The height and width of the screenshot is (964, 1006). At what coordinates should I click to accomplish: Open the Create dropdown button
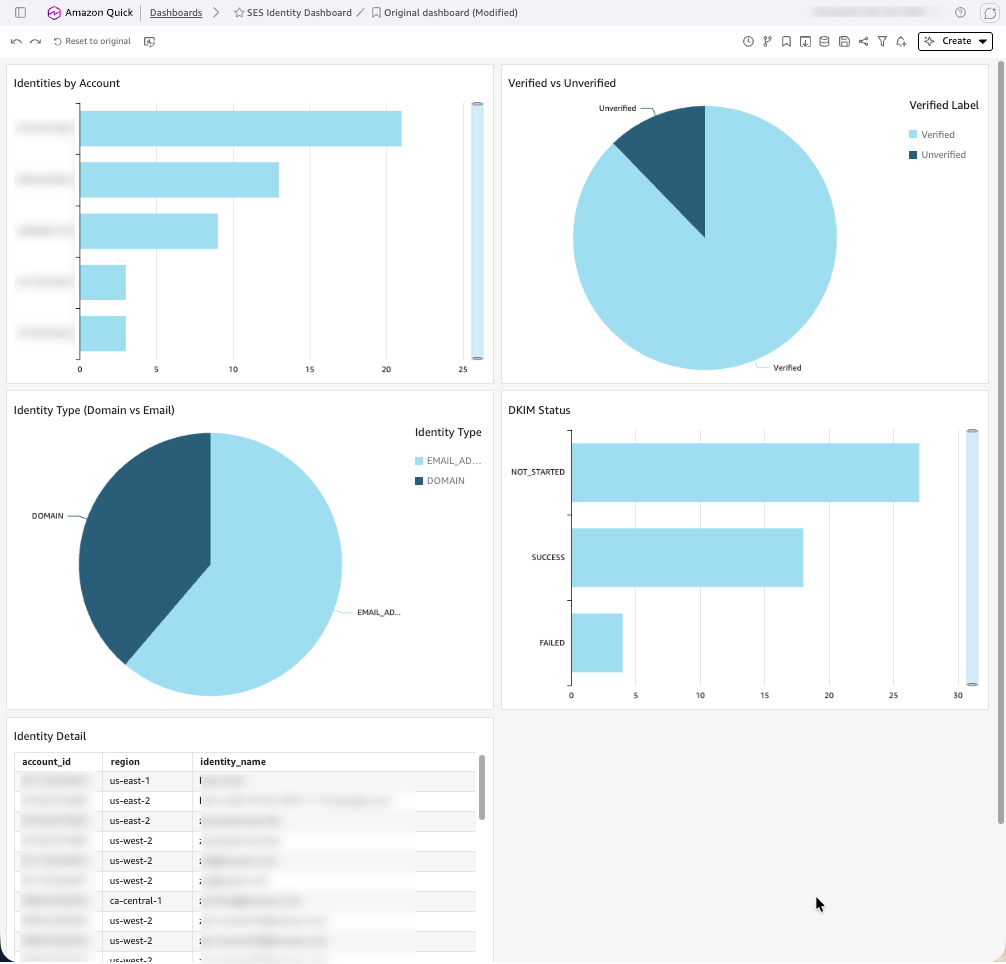(955, 41)
